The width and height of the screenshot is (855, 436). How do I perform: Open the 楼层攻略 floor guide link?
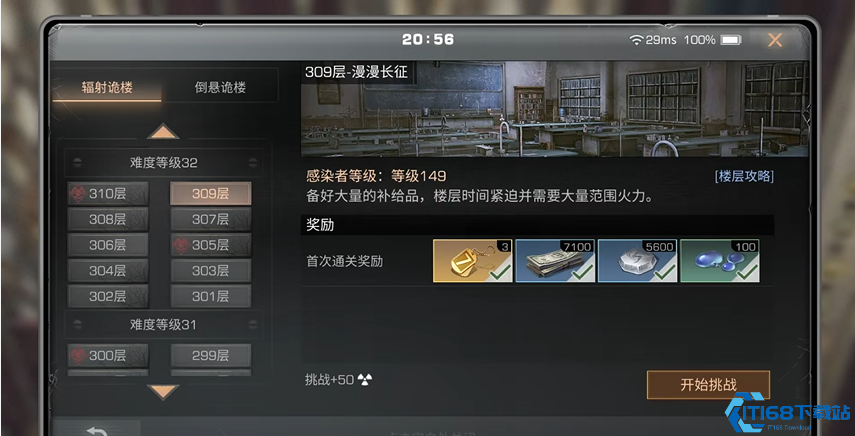744,176
